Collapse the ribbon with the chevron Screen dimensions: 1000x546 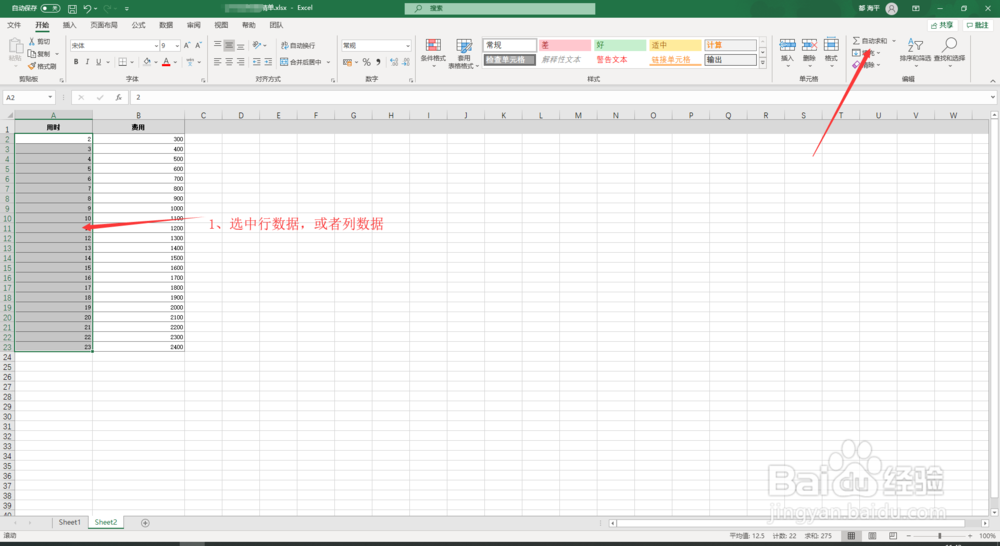click(993, 80)
